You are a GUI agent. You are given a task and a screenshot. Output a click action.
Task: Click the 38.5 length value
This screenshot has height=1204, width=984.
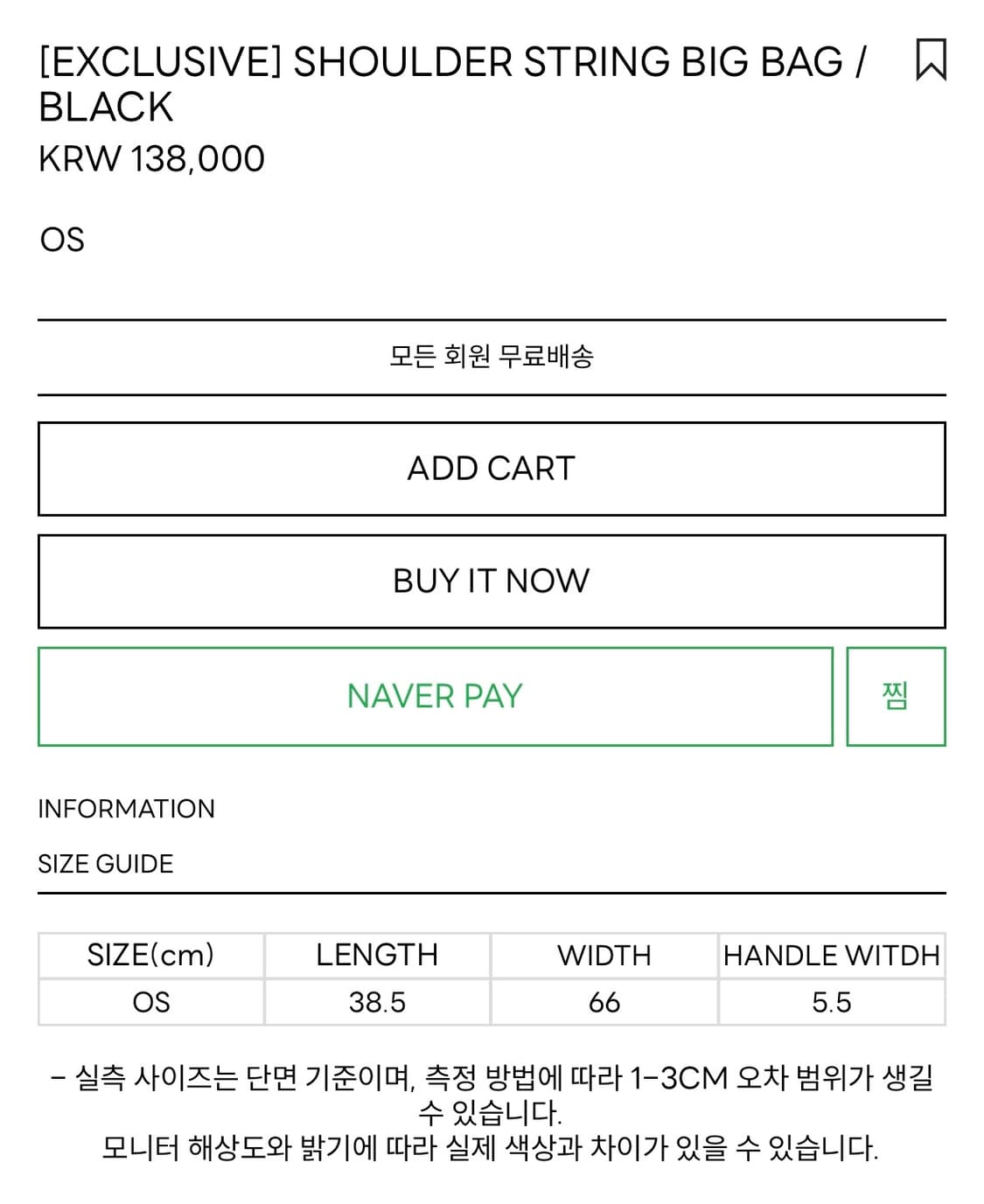tap(377, 1002)
